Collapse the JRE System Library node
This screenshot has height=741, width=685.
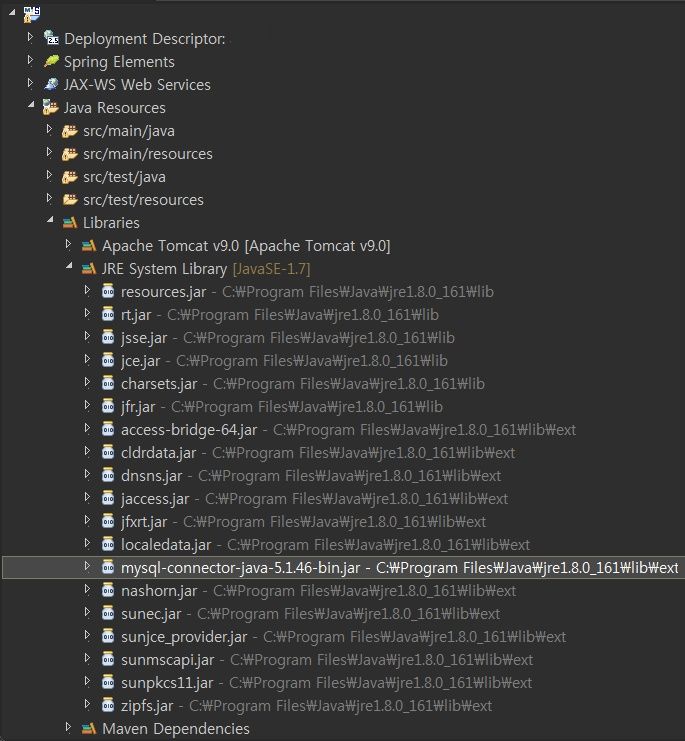pyautogui.click(x=69, y=266)
